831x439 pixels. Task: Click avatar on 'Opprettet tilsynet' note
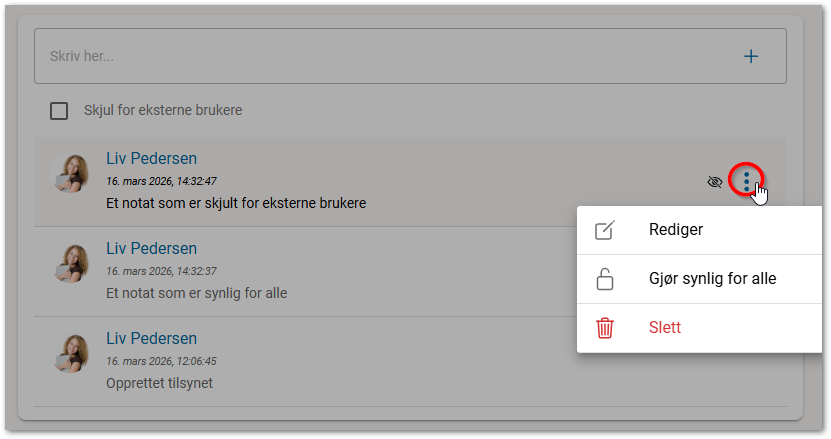[72, 354]
